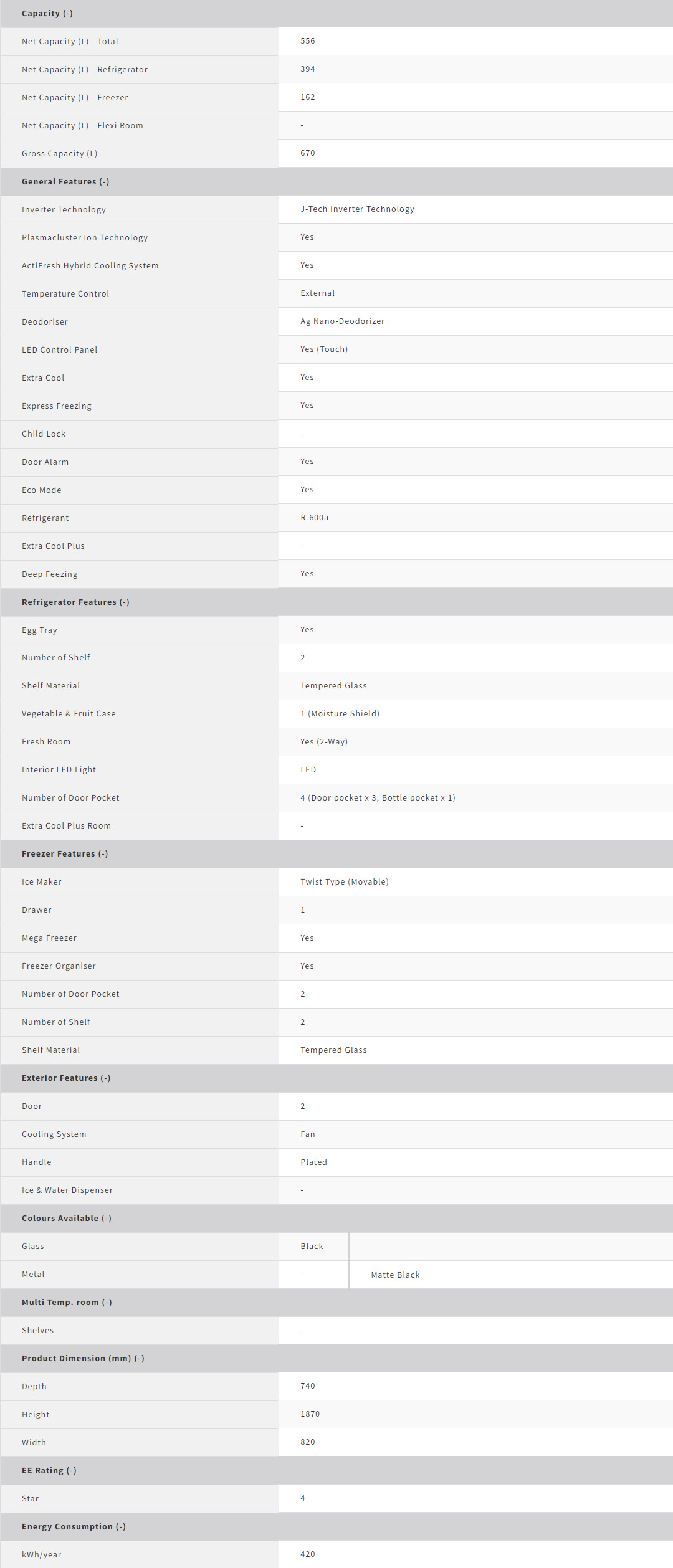Collapse the Colours Available section
The width and height of the screenshot is (673, 1568).
coord(67,1219)
